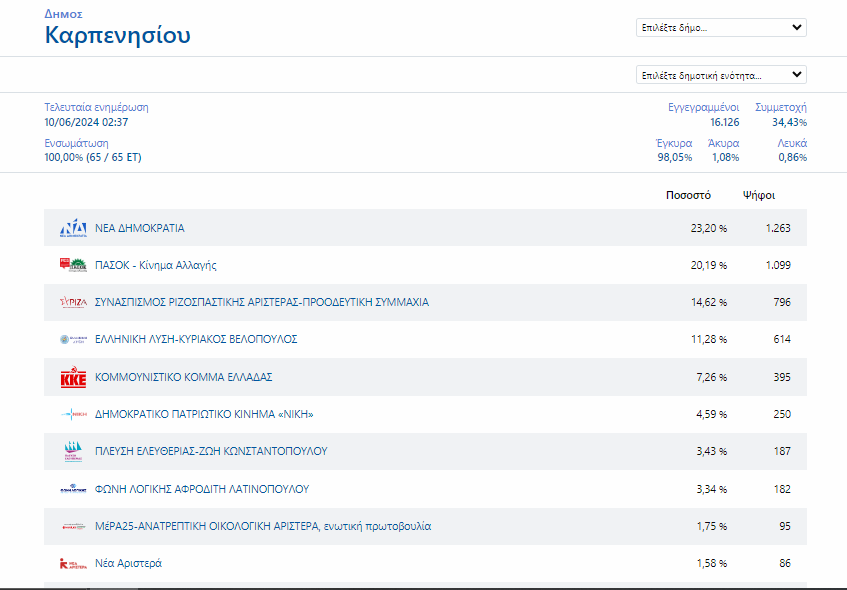Open the Νέα Αριστερά party link

[x=128, y=564]
